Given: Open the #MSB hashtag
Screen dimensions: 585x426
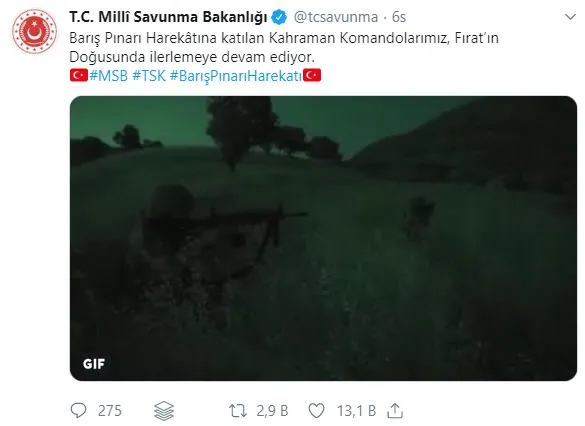Looking at the screenshot, I should coord(109,76).
